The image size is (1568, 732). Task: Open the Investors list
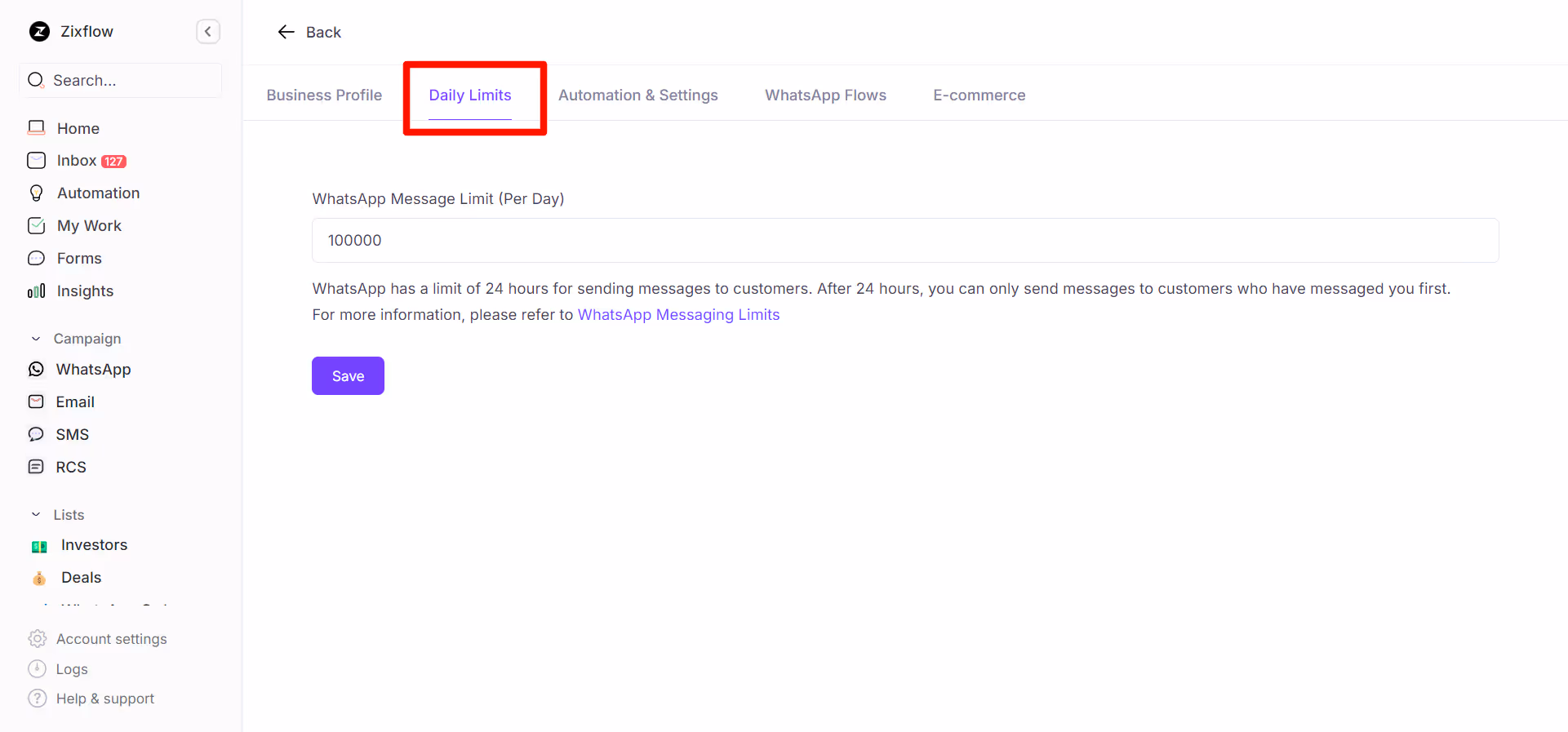tap(94, 545)
